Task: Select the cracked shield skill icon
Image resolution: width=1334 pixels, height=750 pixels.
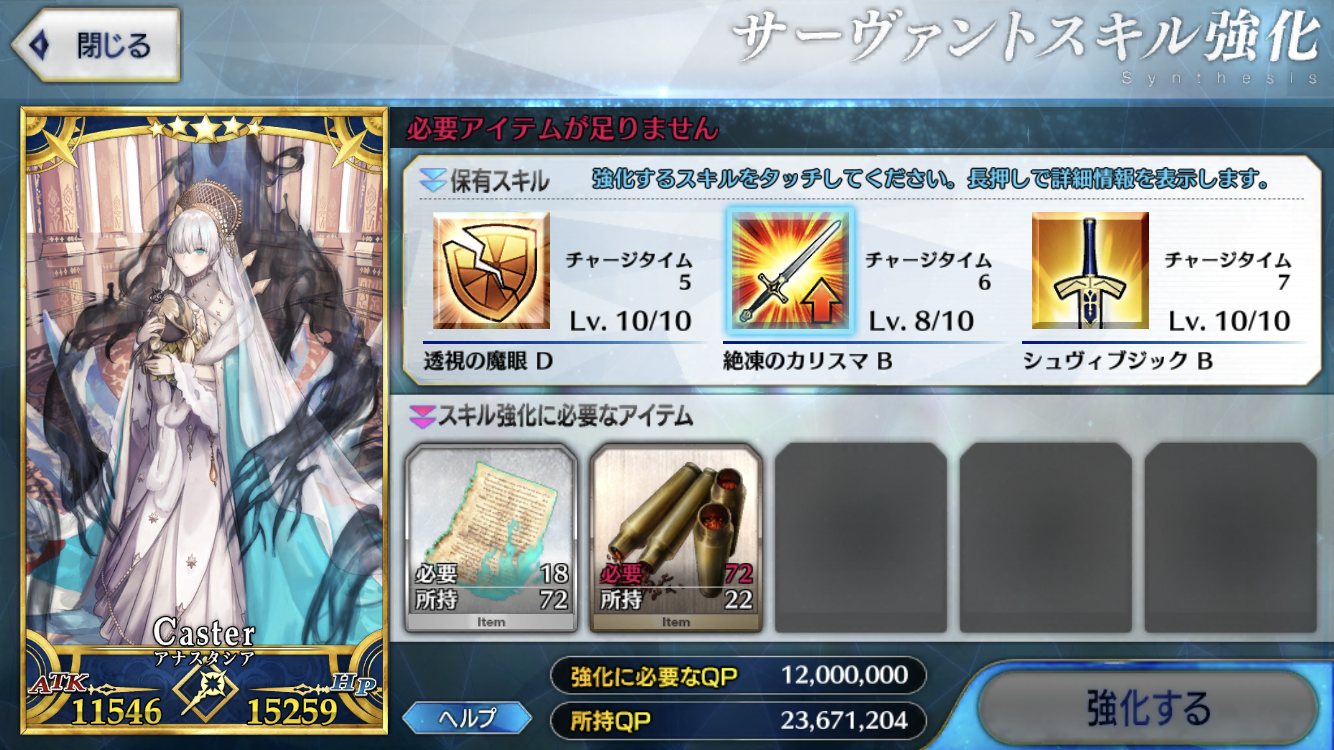Action: click(x=491, y=271)
